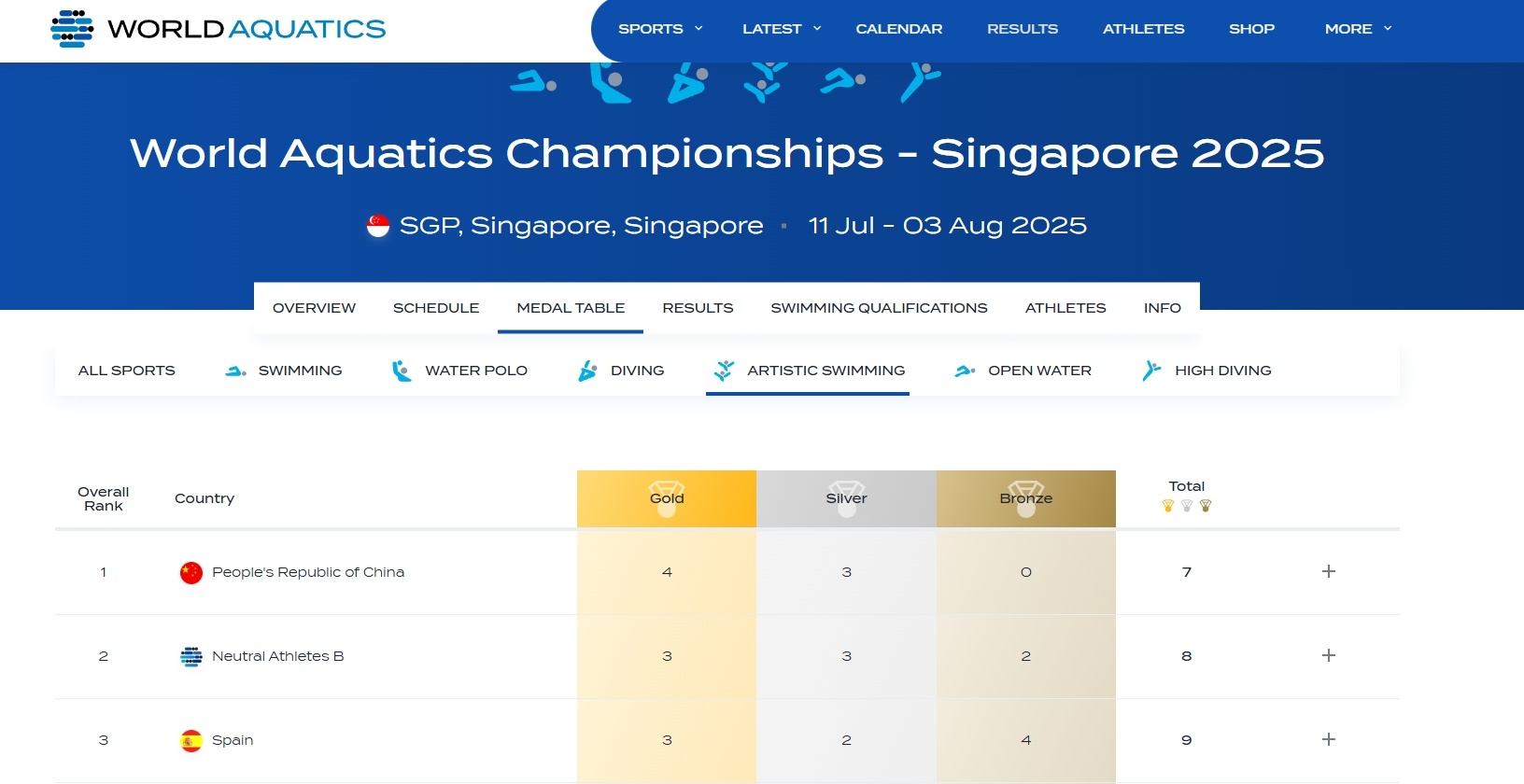This screenshot has width=1524, height=784.
Task: Open the Sports dropdown menu
Action: click(660, 29)
